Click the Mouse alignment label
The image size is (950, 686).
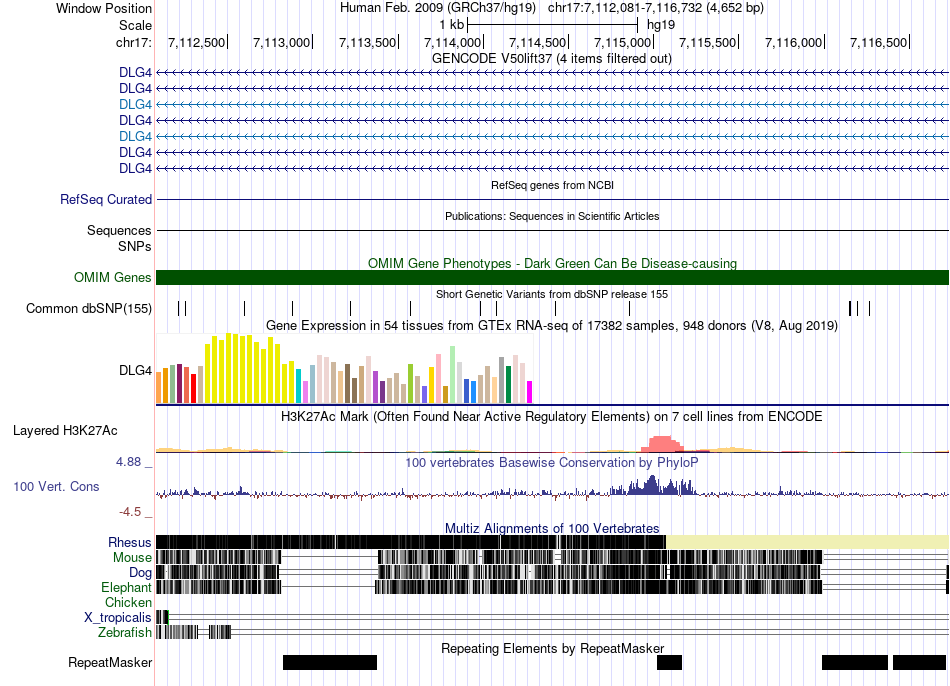132,558
